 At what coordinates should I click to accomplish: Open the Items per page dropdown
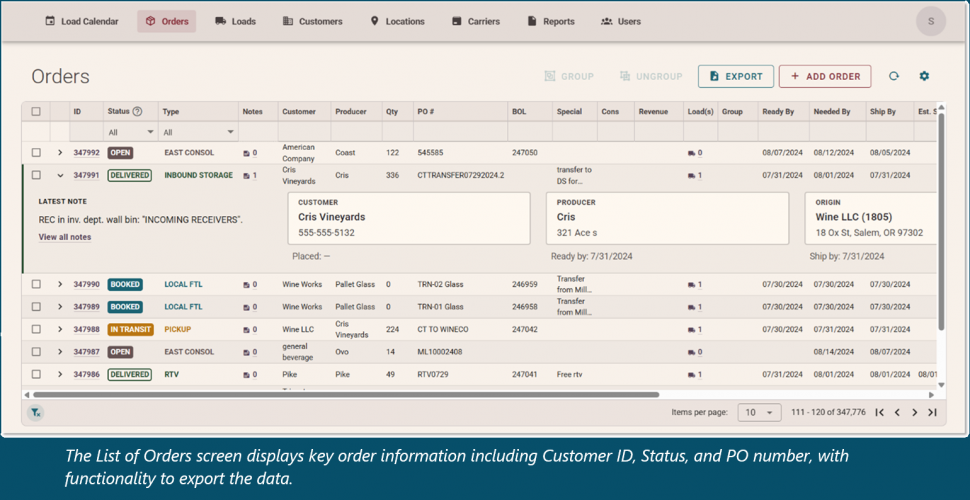click(x=758, y=412)
